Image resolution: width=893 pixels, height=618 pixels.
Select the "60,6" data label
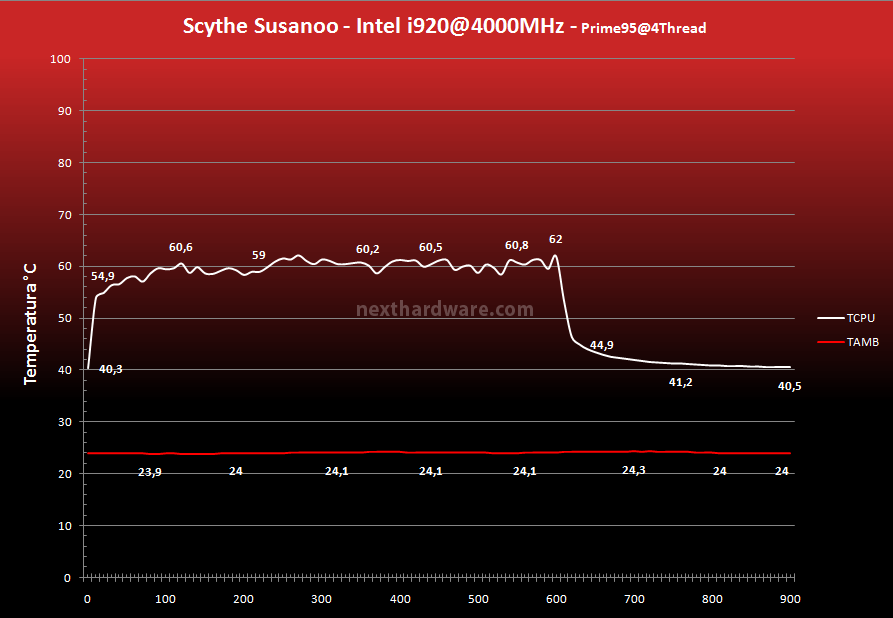(x=181, y=247)
